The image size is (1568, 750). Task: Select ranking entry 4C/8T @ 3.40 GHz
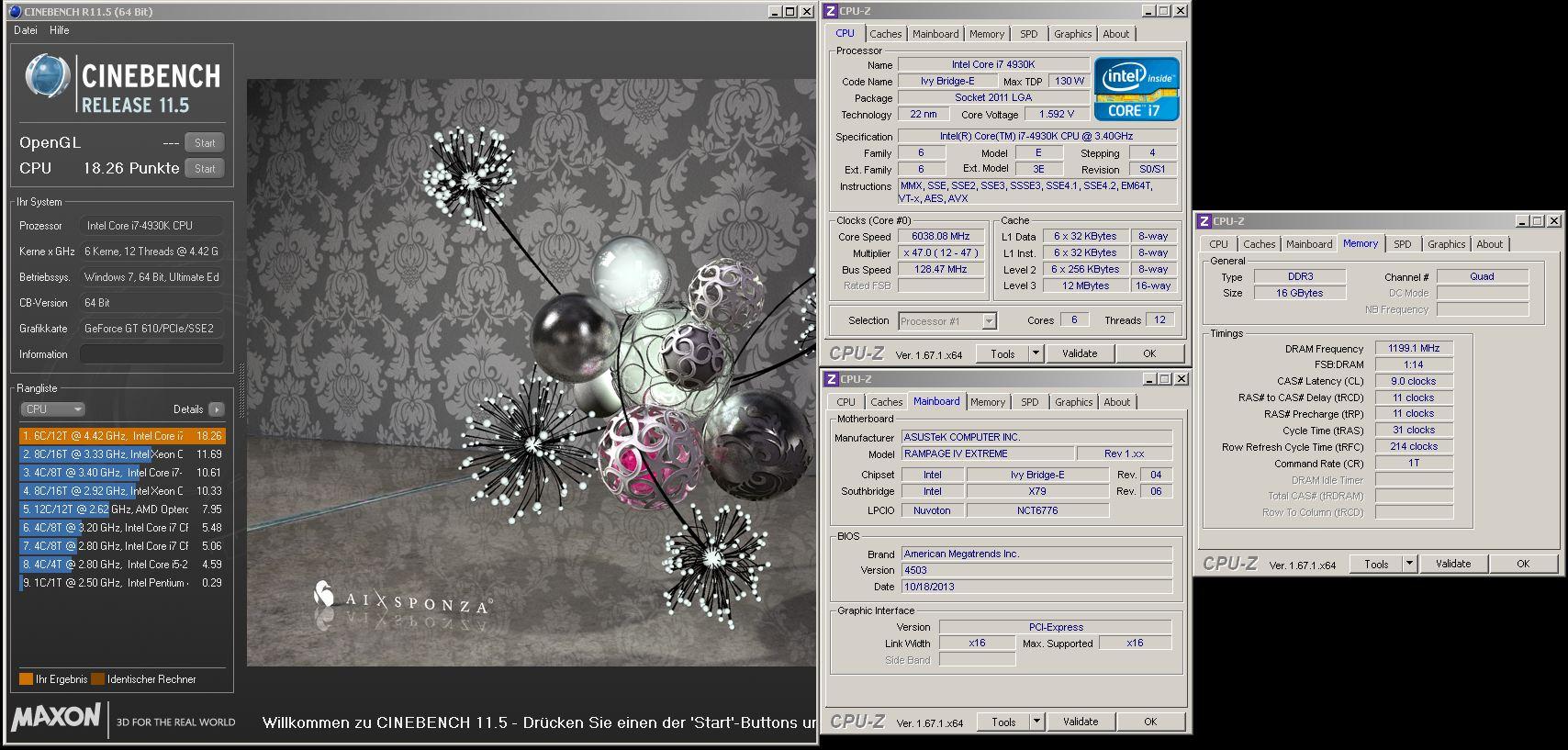[x=122, y=473]
